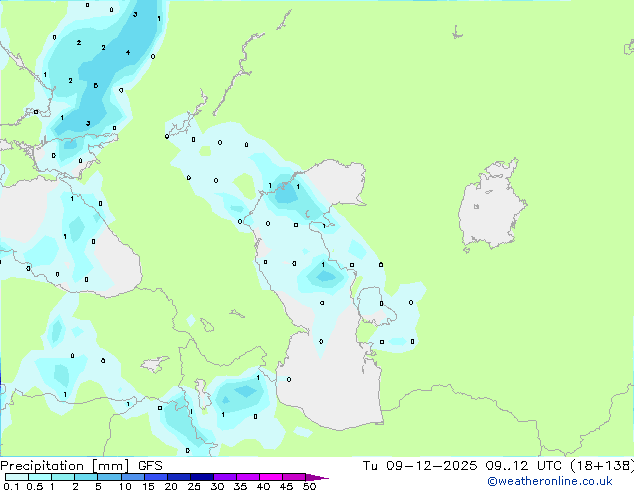This screenshot has height=490, width=634.
Task: Click the 0.5–1 mm legend swatch
Action: coord(40,477)
